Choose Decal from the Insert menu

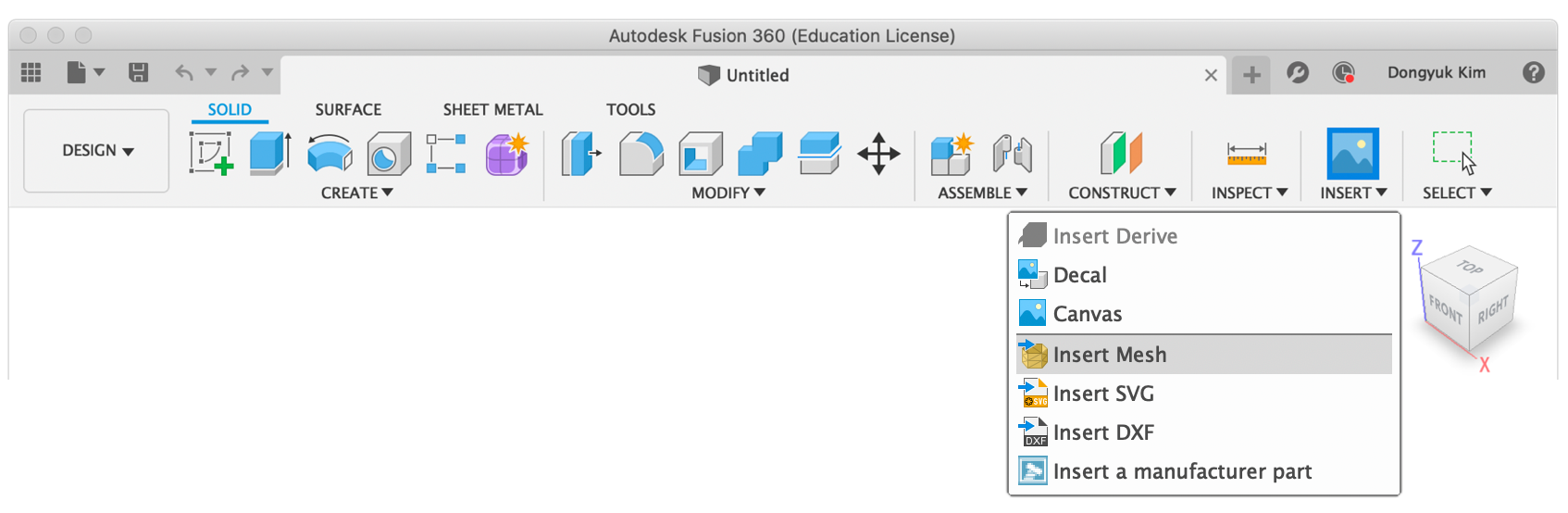(1204, 275)
